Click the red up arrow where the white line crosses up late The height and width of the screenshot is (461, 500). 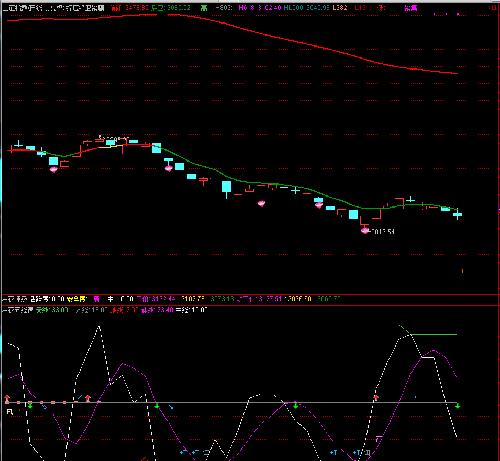tap(376, 398)
